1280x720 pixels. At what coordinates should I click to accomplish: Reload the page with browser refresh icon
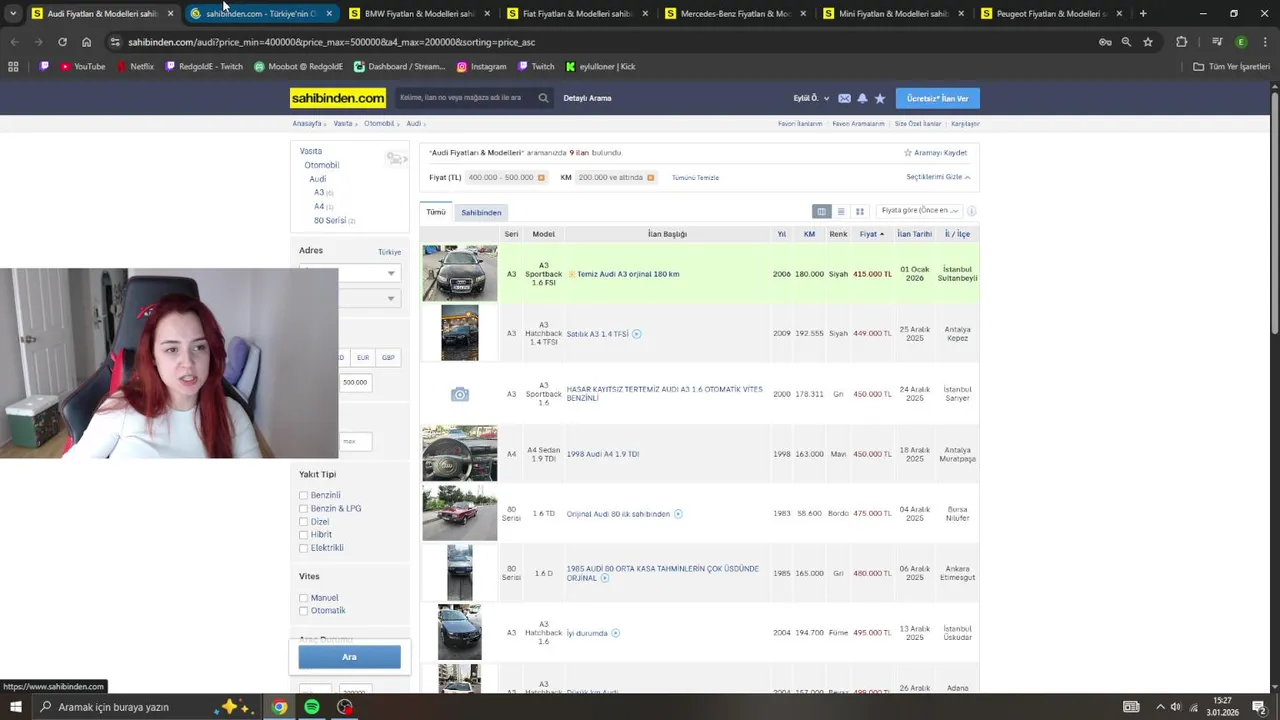click(62, 42)
